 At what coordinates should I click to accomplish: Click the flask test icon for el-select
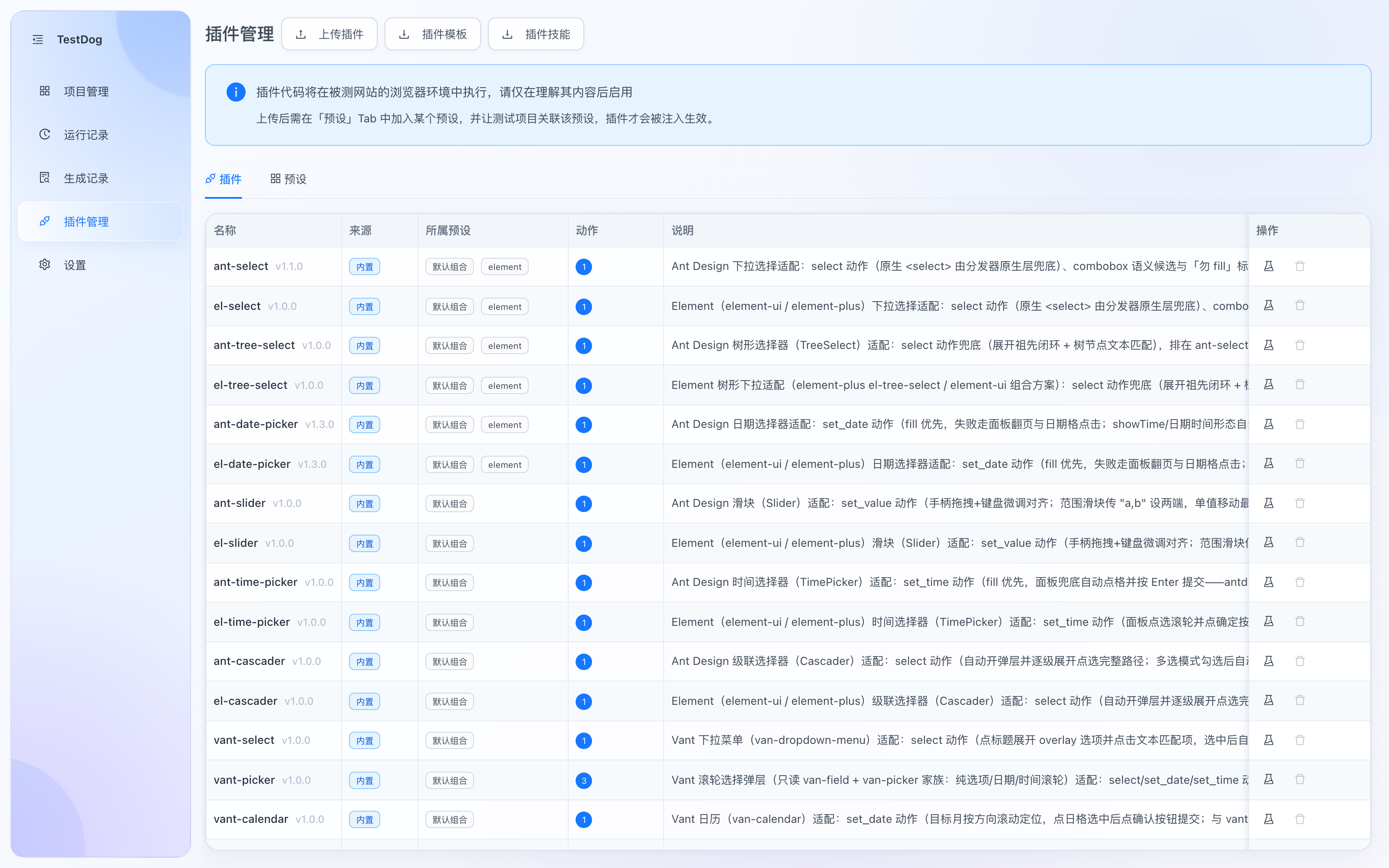[x=1268, y=306]
